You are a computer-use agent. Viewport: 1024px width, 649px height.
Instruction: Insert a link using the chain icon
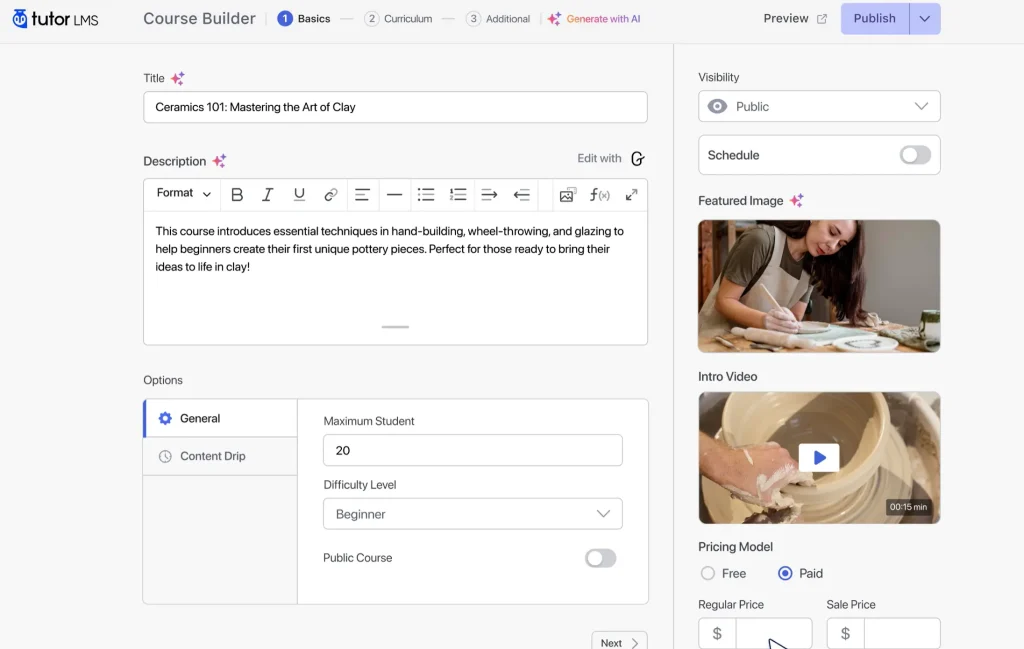tap(330, 195)
